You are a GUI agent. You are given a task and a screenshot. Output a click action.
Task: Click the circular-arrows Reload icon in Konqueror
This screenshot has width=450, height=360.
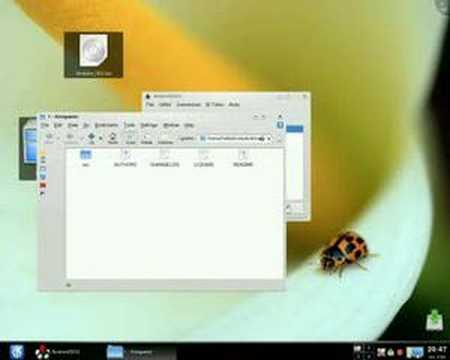coord(113,137)
